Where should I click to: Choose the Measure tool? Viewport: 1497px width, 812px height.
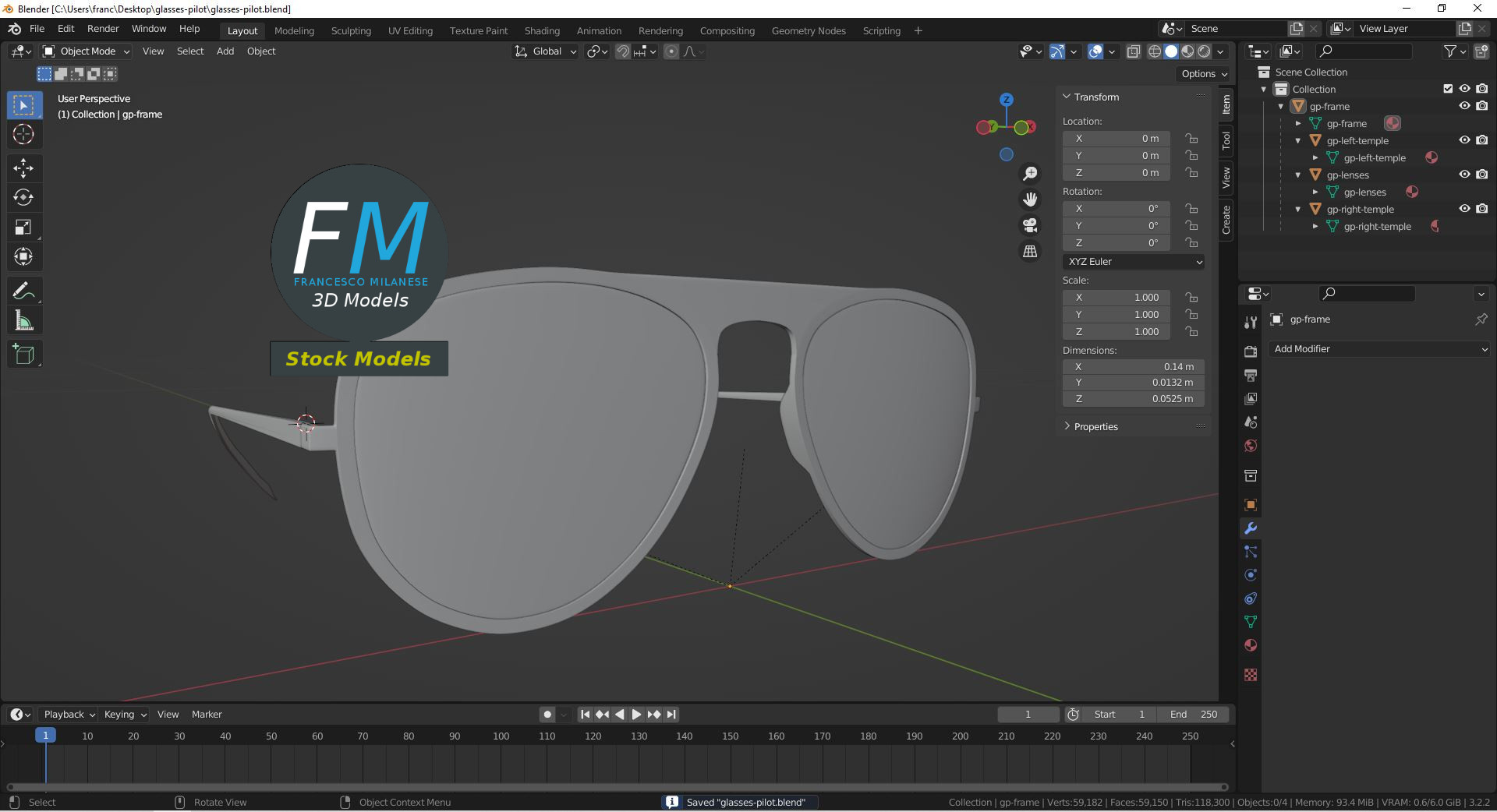pos(23,320)
